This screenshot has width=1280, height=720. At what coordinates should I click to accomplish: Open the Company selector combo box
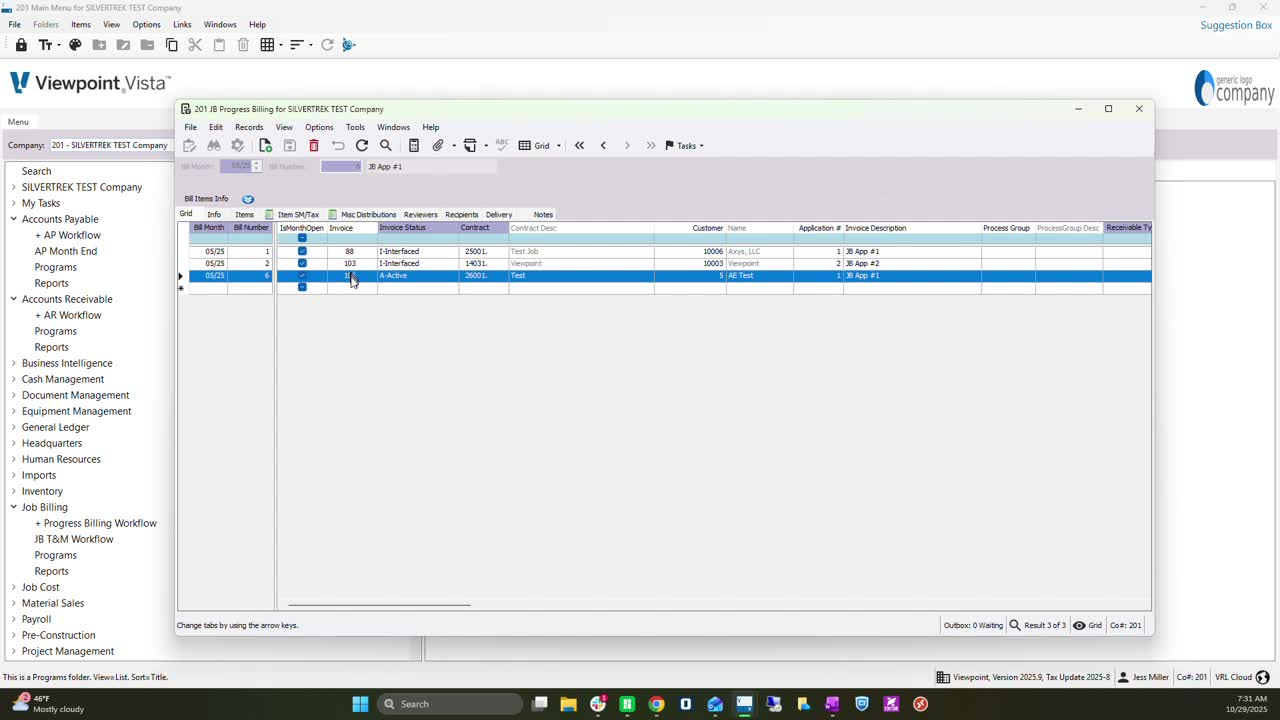(109, 145)
